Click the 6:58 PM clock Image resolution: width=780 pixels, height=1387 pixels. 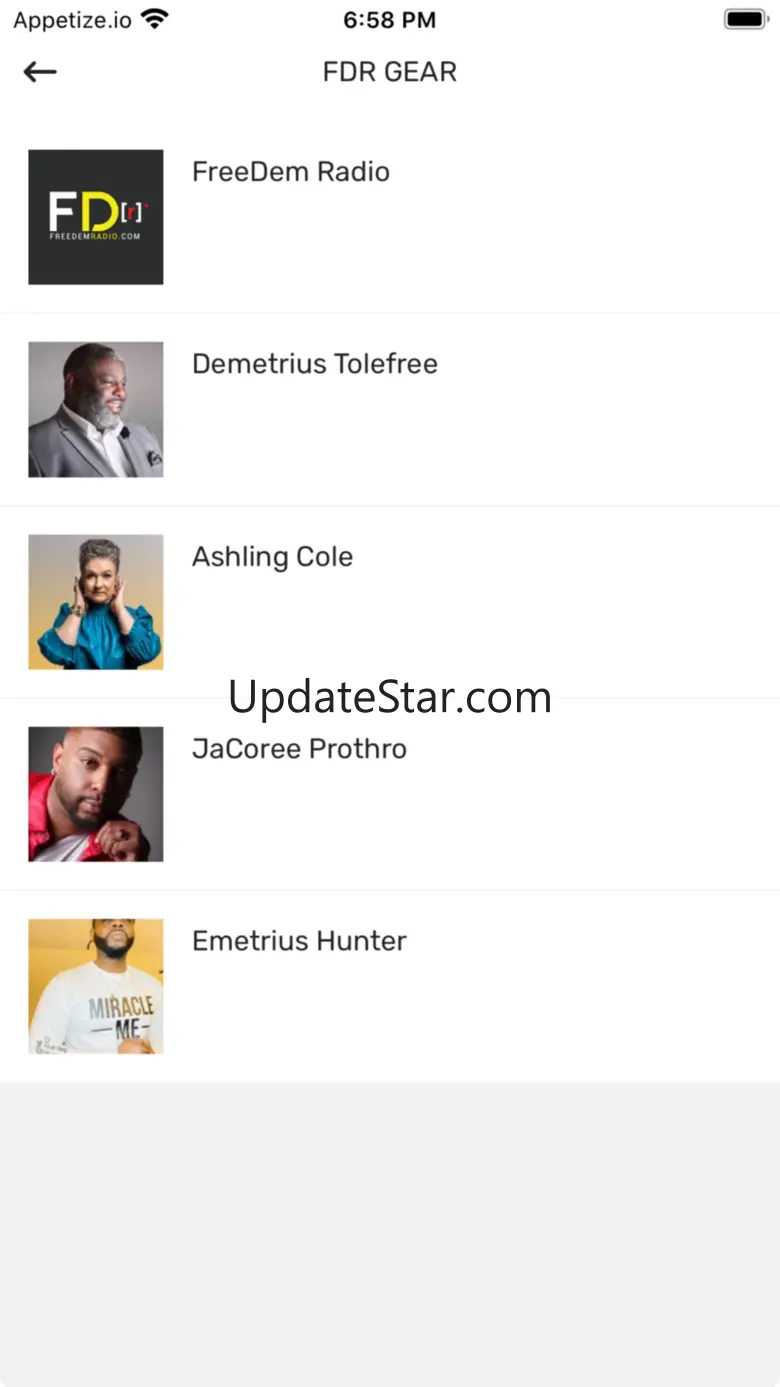pos(389,19)
